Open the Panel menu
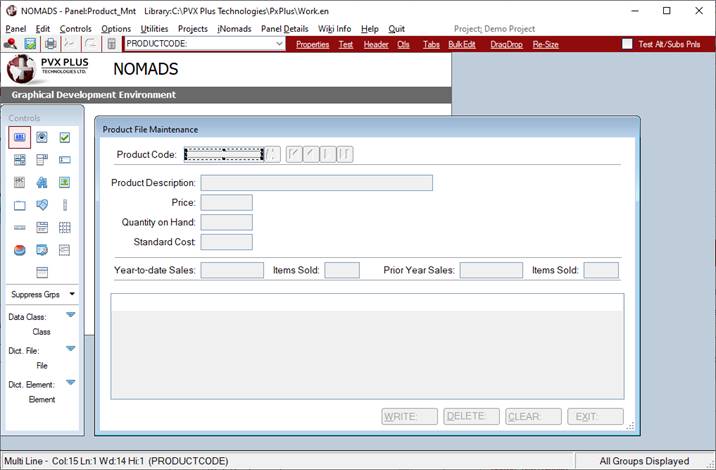Viewport: 716px width, 470px height. [16, 29]
